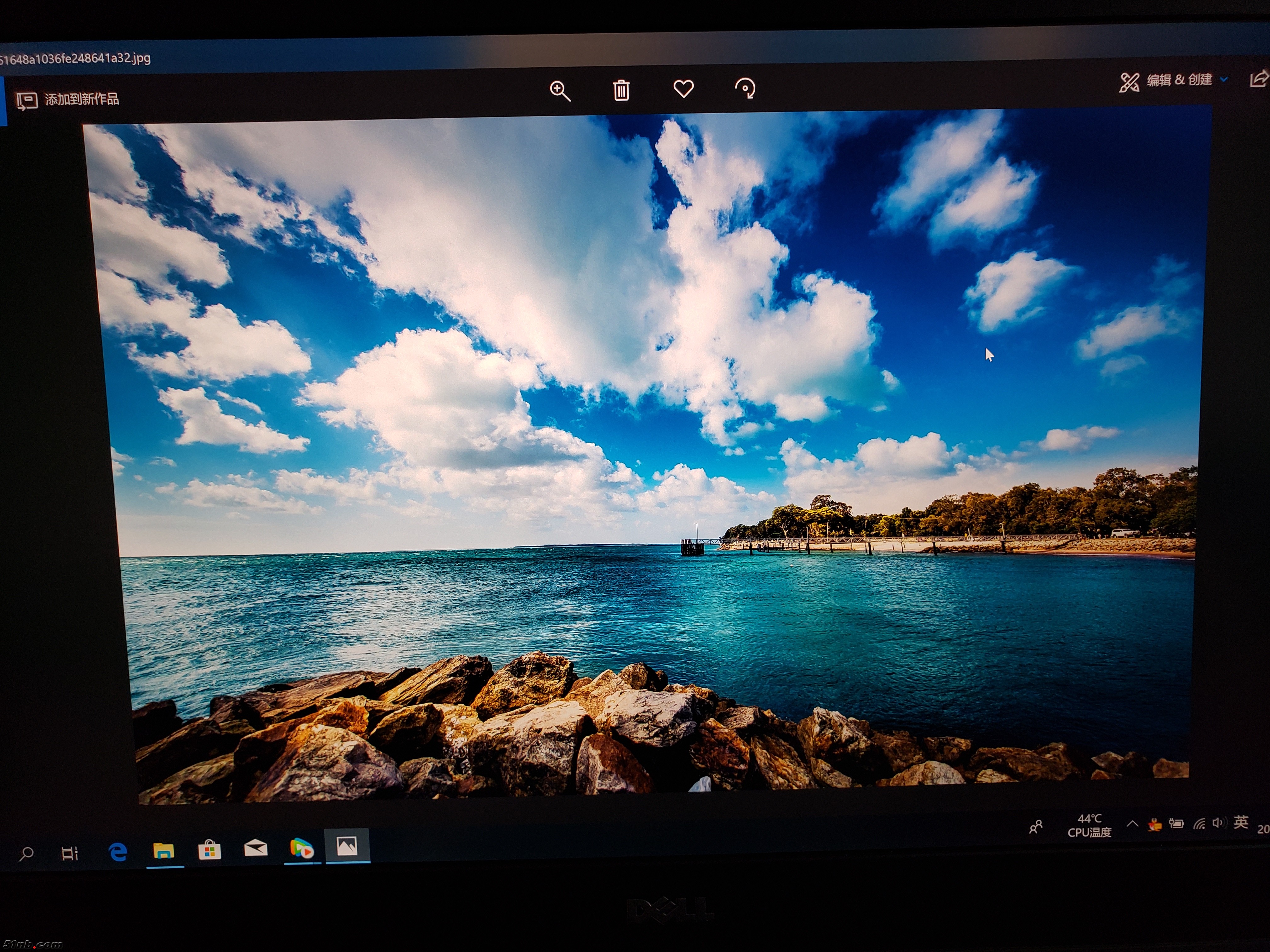The height and width of the screenshot is (952, 1270).
Task: Switch to Tencent Video taskbar app
Action: [301, 847]
